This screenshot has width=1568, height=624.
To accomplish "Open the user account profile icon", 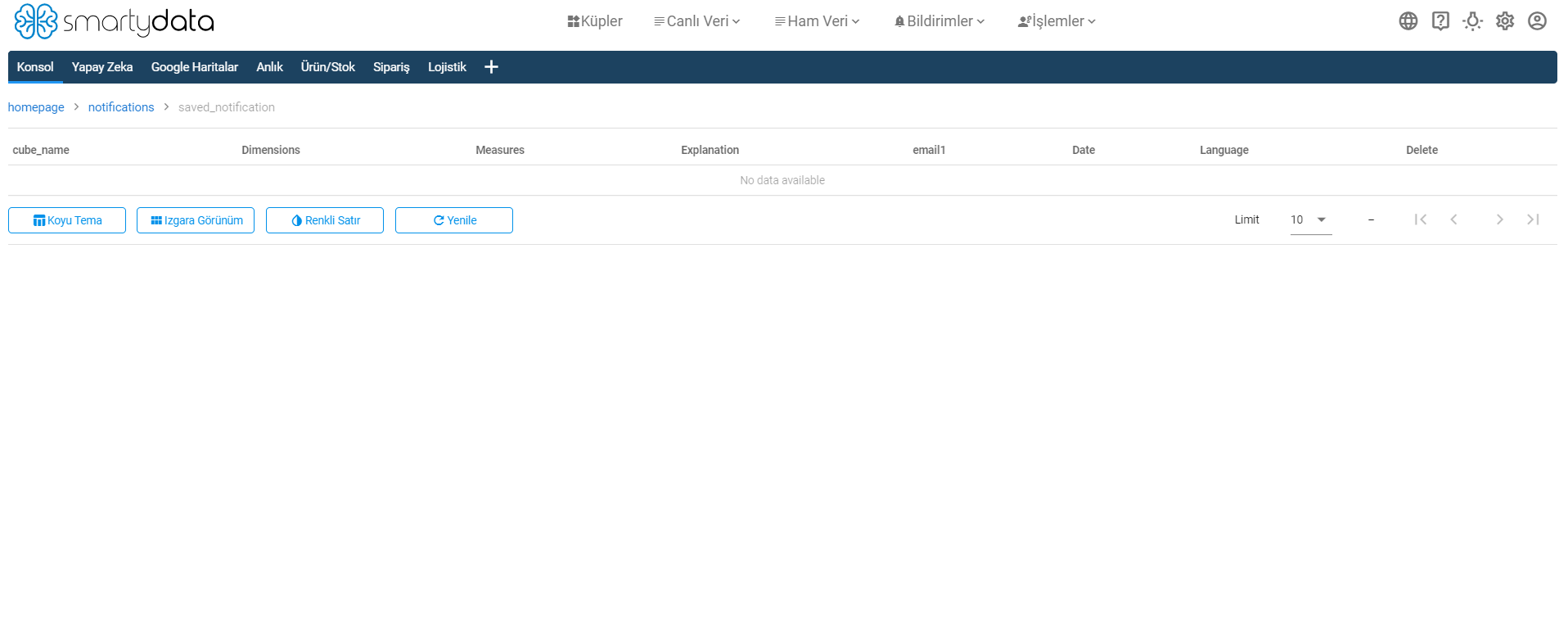I will coord(1537,21).
